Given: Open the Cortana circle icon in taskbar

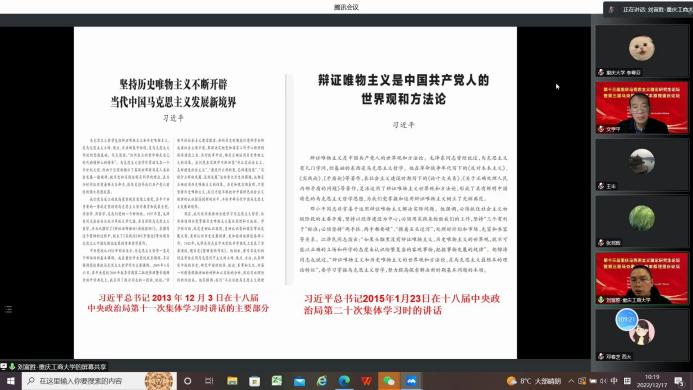Looking at the screenshot, I should click(187, 381).
